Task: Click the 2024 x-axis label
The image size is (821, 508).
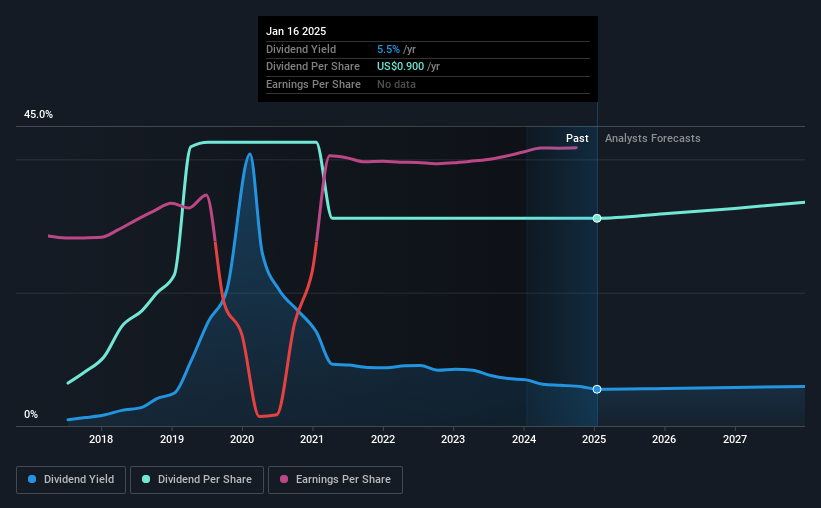Action: [524, 439]
